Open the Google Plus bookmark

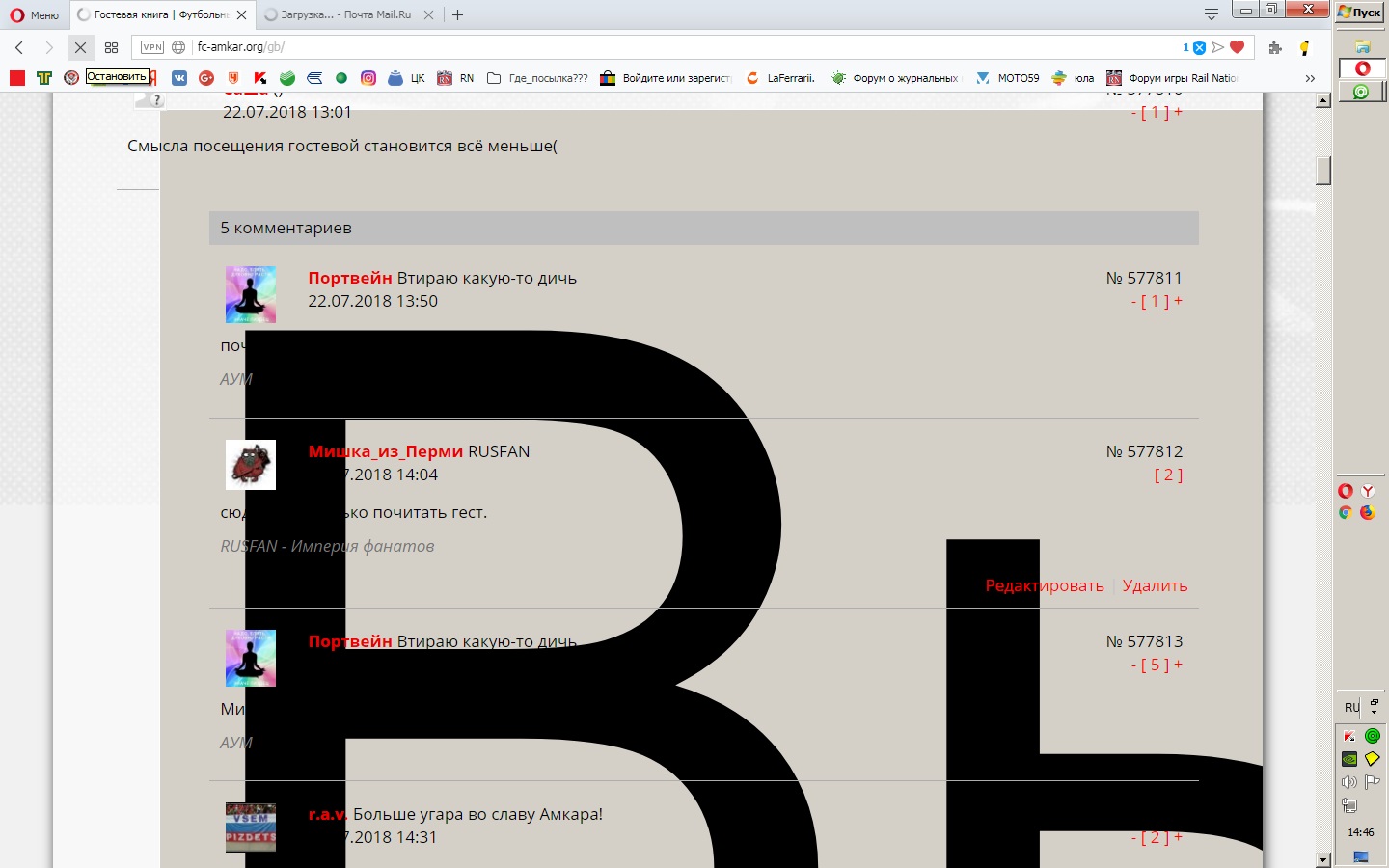coord(206,78)
